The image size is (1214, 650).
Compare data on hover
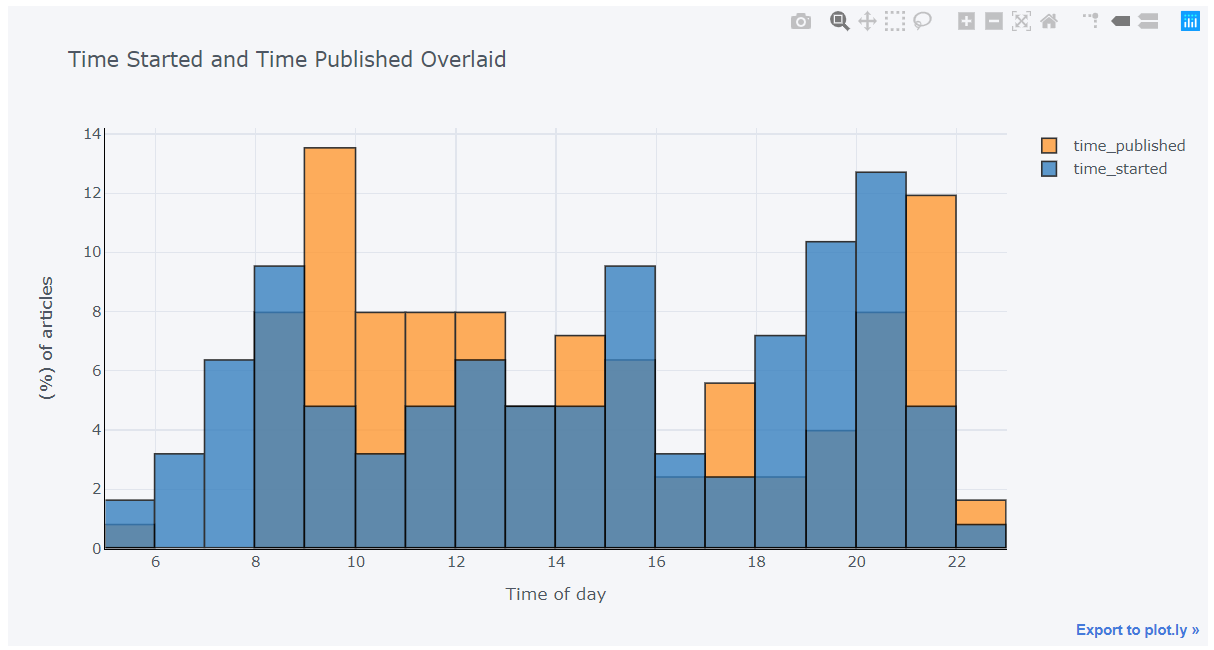[x=1148, y=21]
